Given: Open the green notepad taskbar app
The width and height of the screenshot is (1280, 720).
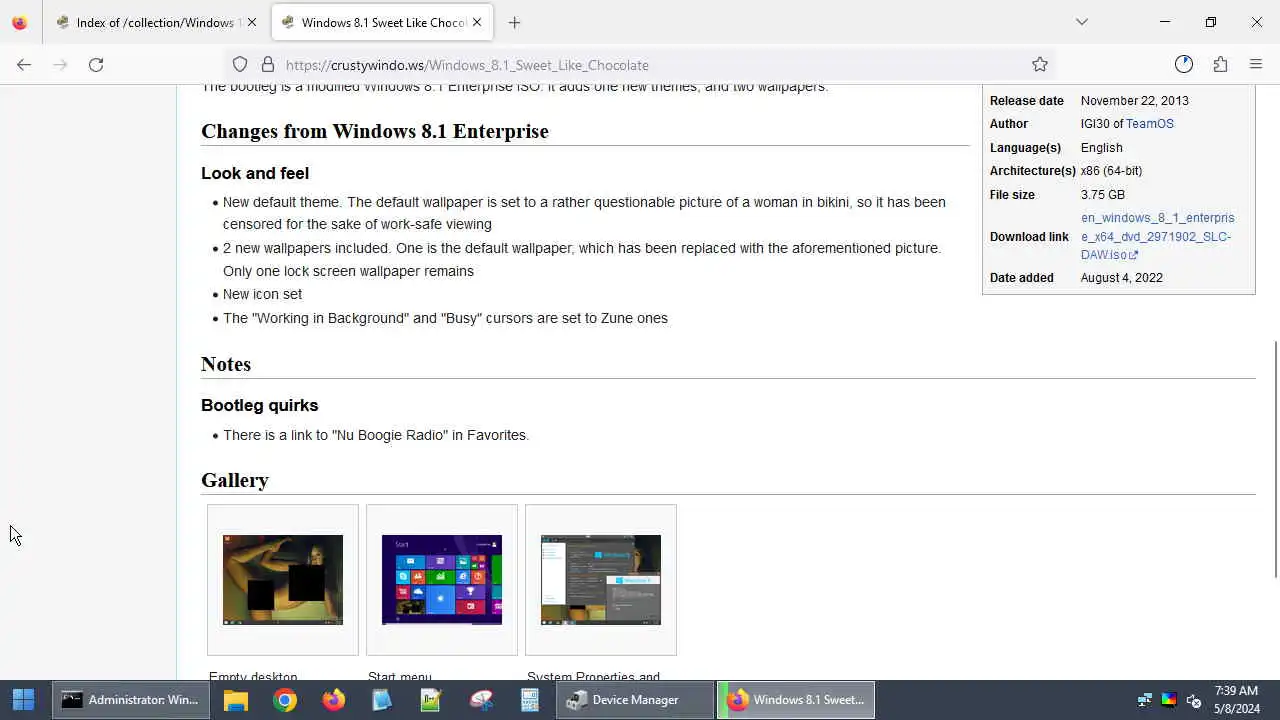Looking at the screenshot, I should pyautogui.click(x=431, y=700).
